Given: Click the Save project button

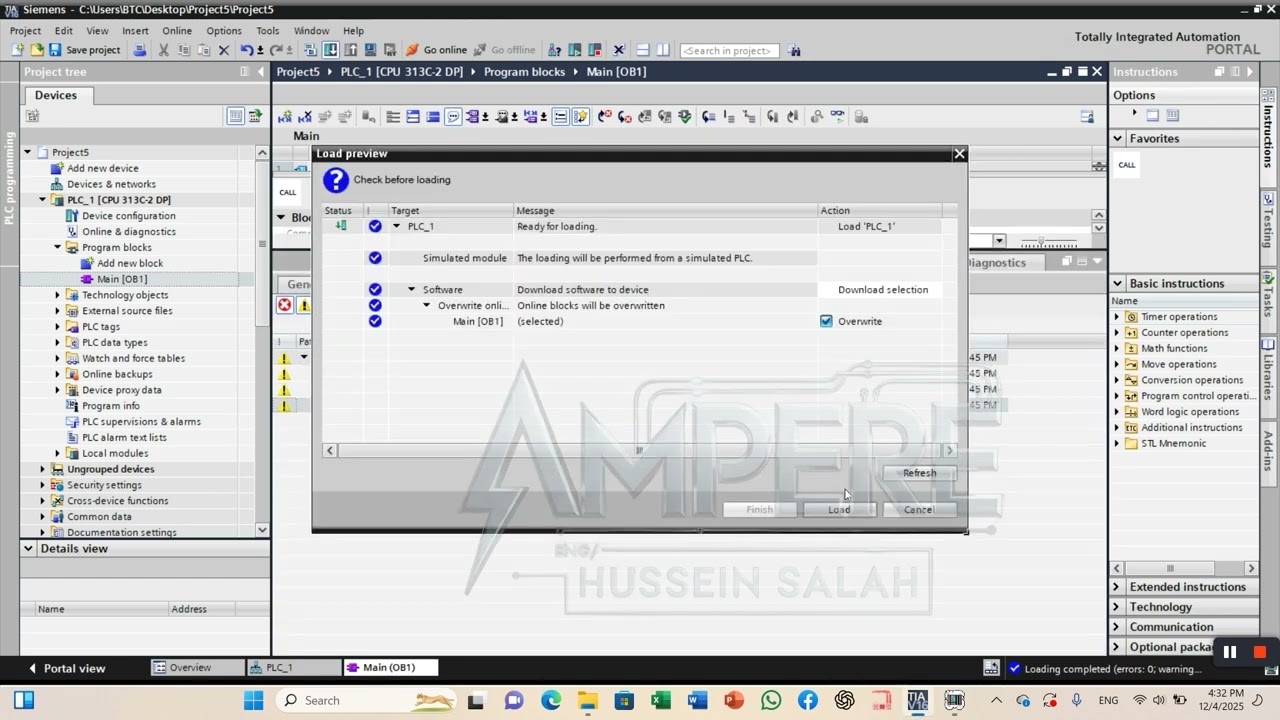Looking at the screenshot, I should 84,50.
